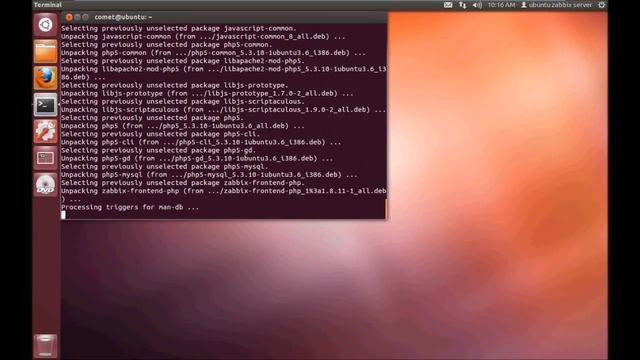The image size is (640, 360).
Task: Click the terminal cursor block at the prompt
Action: [x=63, y=215]
